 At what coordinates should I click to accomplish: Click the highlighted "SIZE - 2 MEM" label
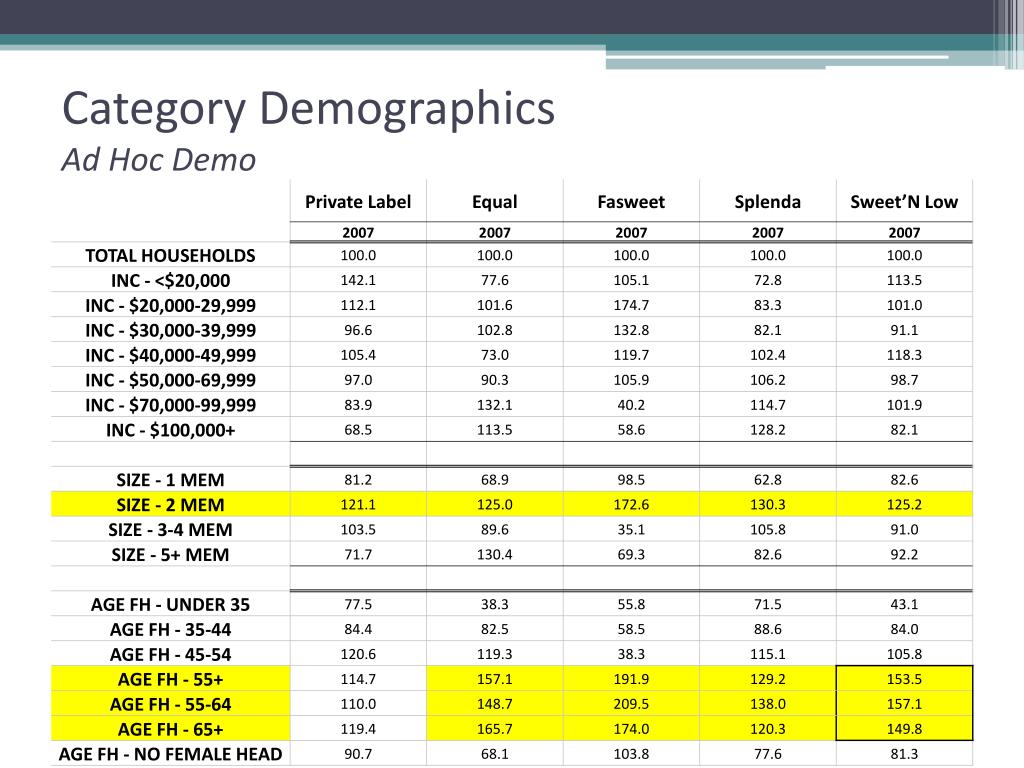pos(170,505)
